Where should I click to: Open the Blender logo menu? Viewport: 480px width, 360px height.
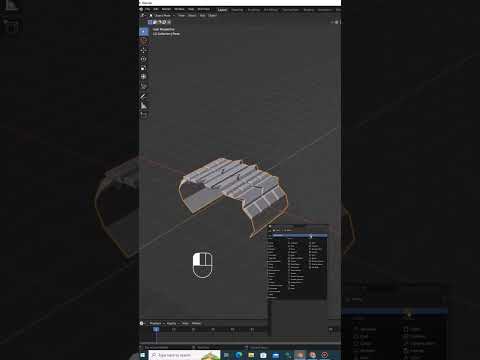[x=141, y=9]
